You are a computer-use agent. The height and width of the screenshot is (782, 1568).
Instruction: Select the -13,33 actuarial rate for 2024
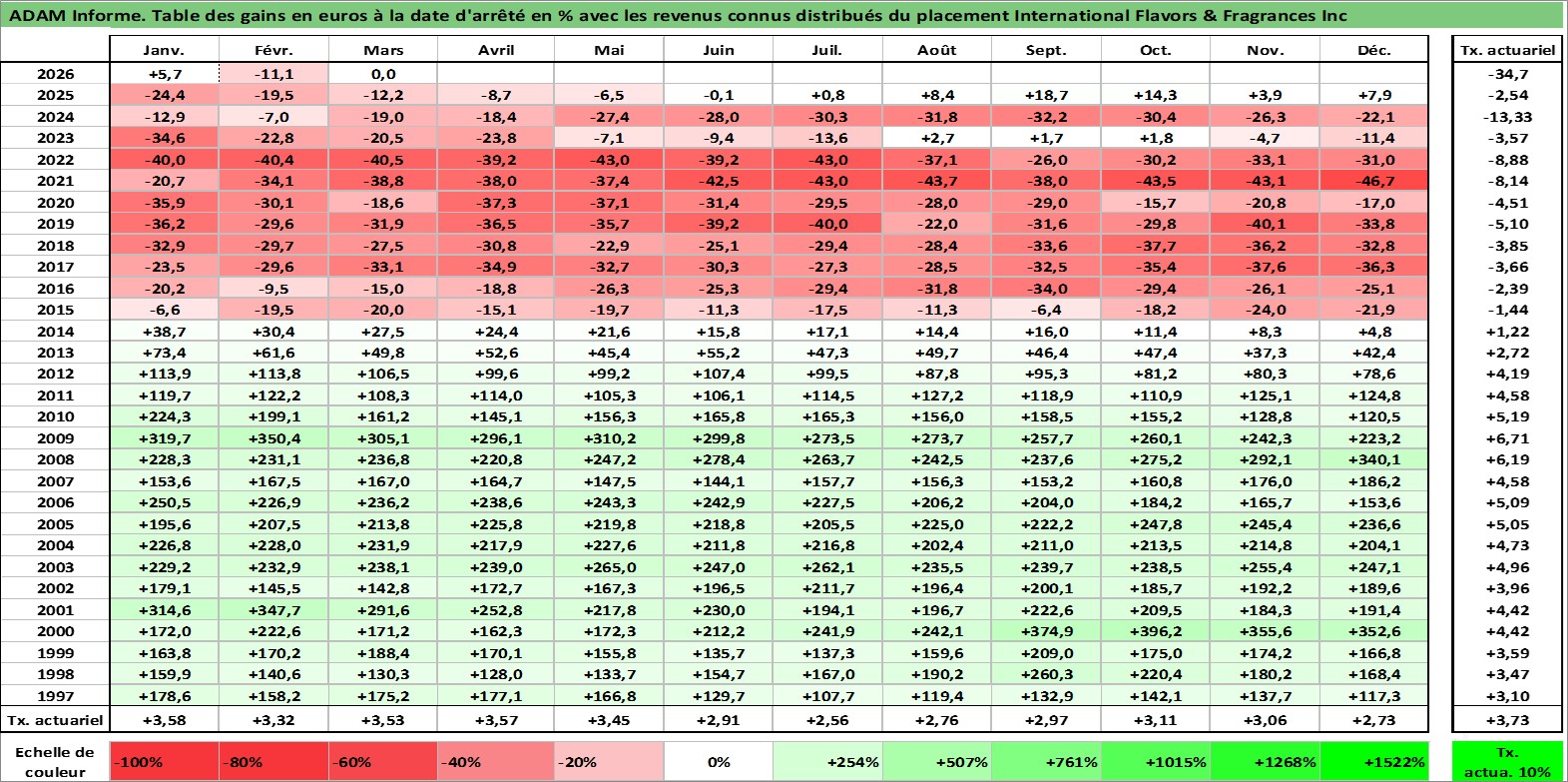pyautogui.click(x=1507, y=117)
